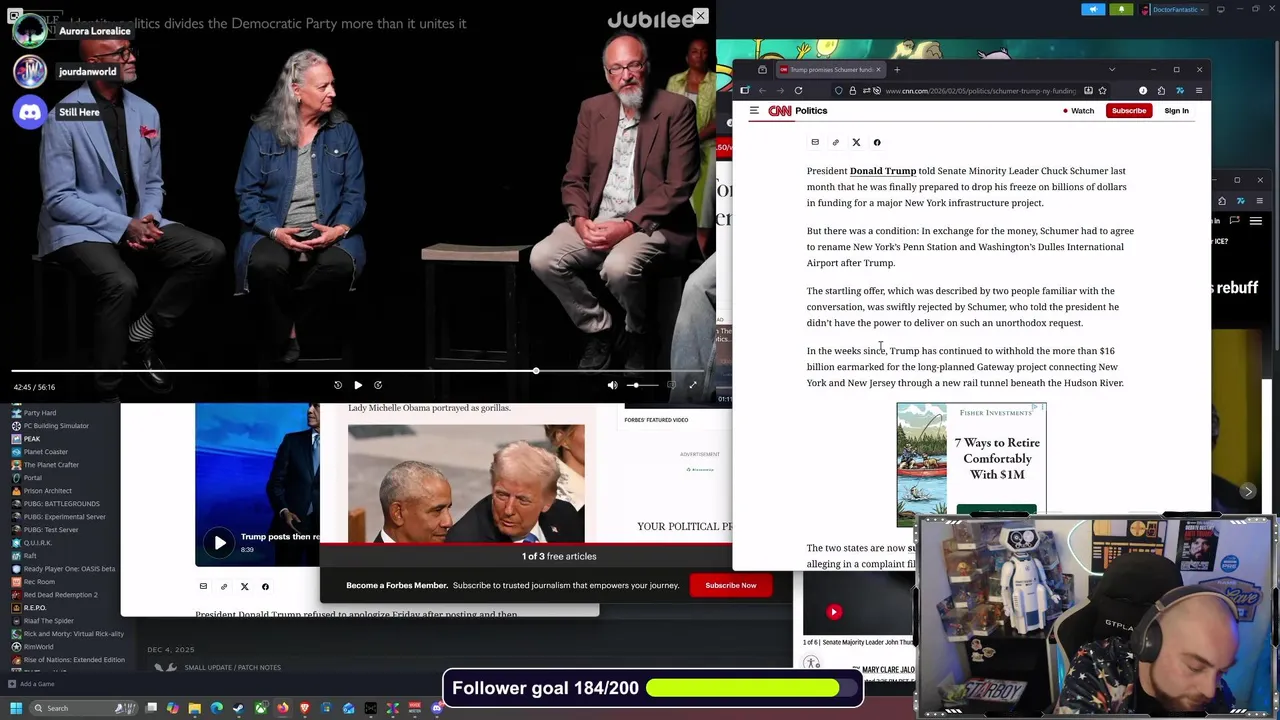Viewport: 1280px width, 720px height.
Task: Play the Jubilee video
Action: [x=358, y=385]
